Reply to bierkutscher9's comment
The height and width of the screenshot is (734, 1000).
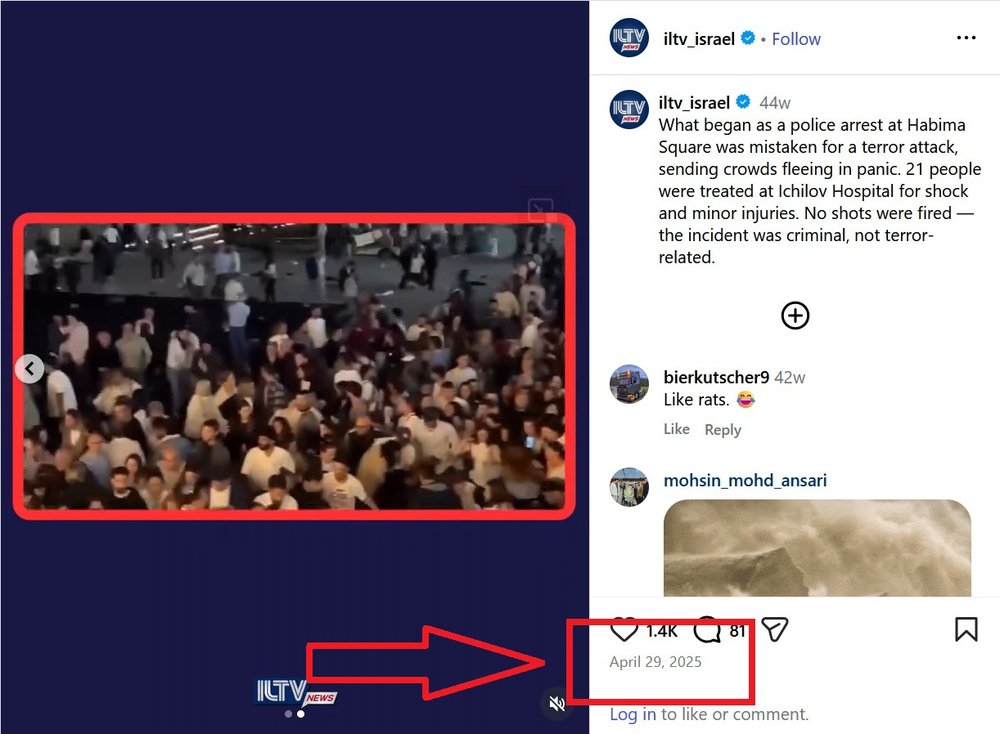[x=723, y=430]
